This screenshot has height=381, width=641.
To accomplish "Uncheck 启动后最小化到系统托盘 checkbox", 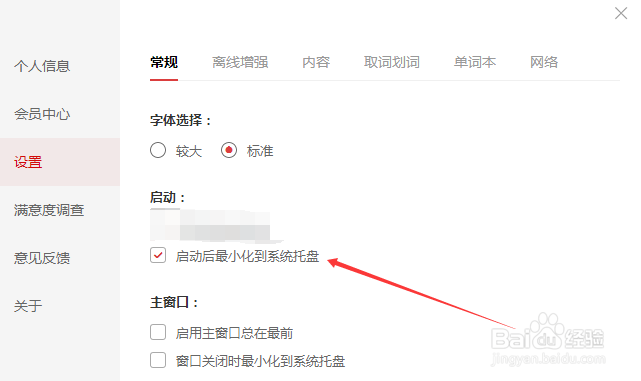I will [158, 255].
